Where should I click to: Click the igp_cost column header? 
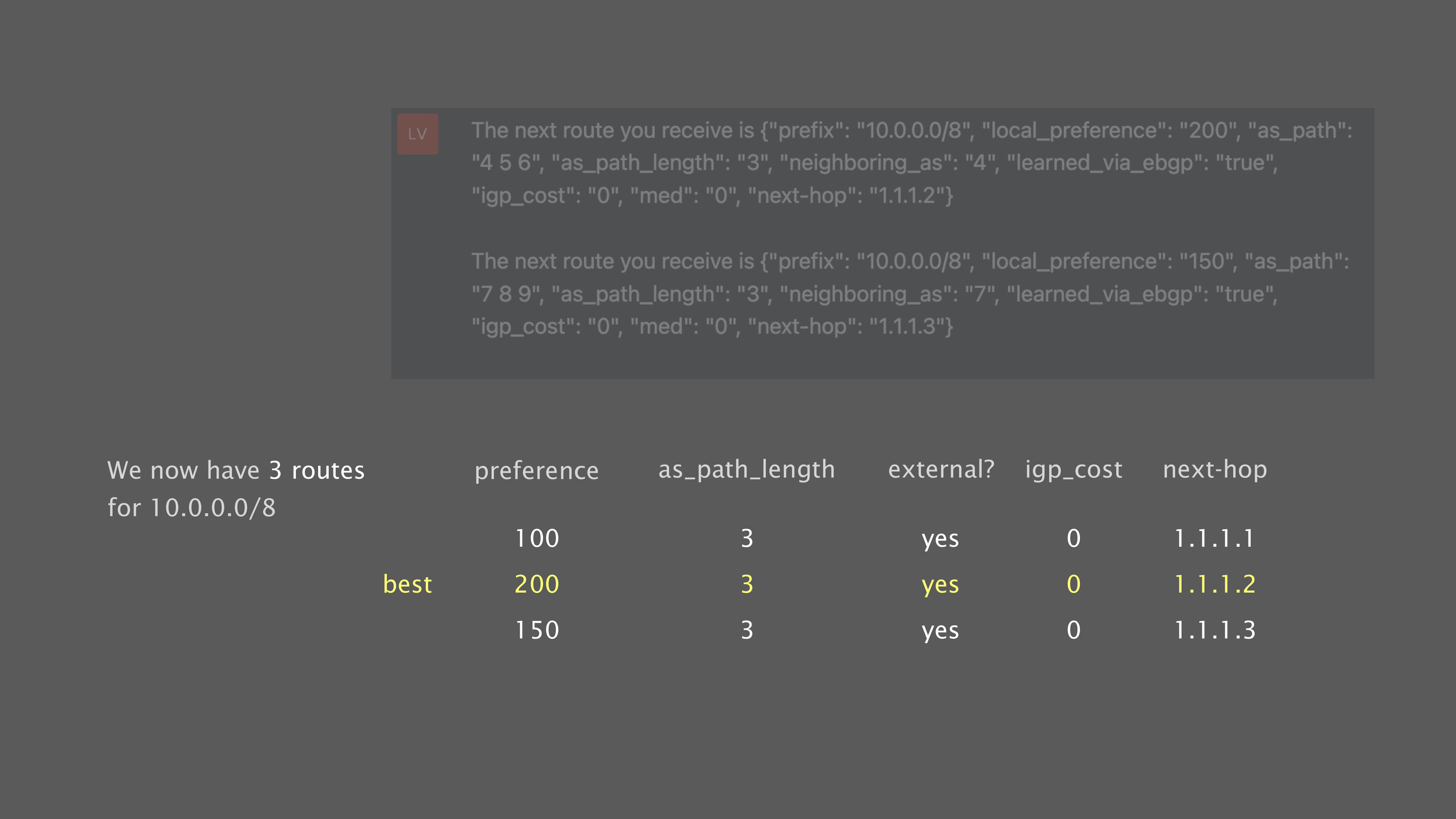1073,470
